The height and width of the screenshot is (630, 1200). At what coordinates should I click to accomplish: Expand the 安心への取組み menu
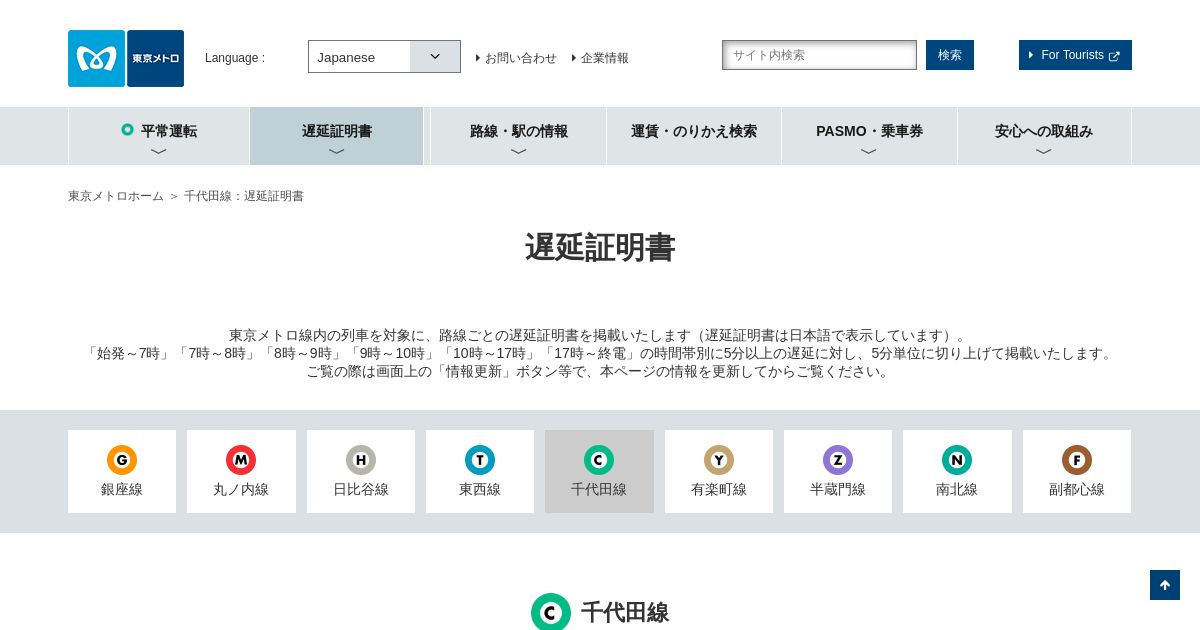point(1044,136)
